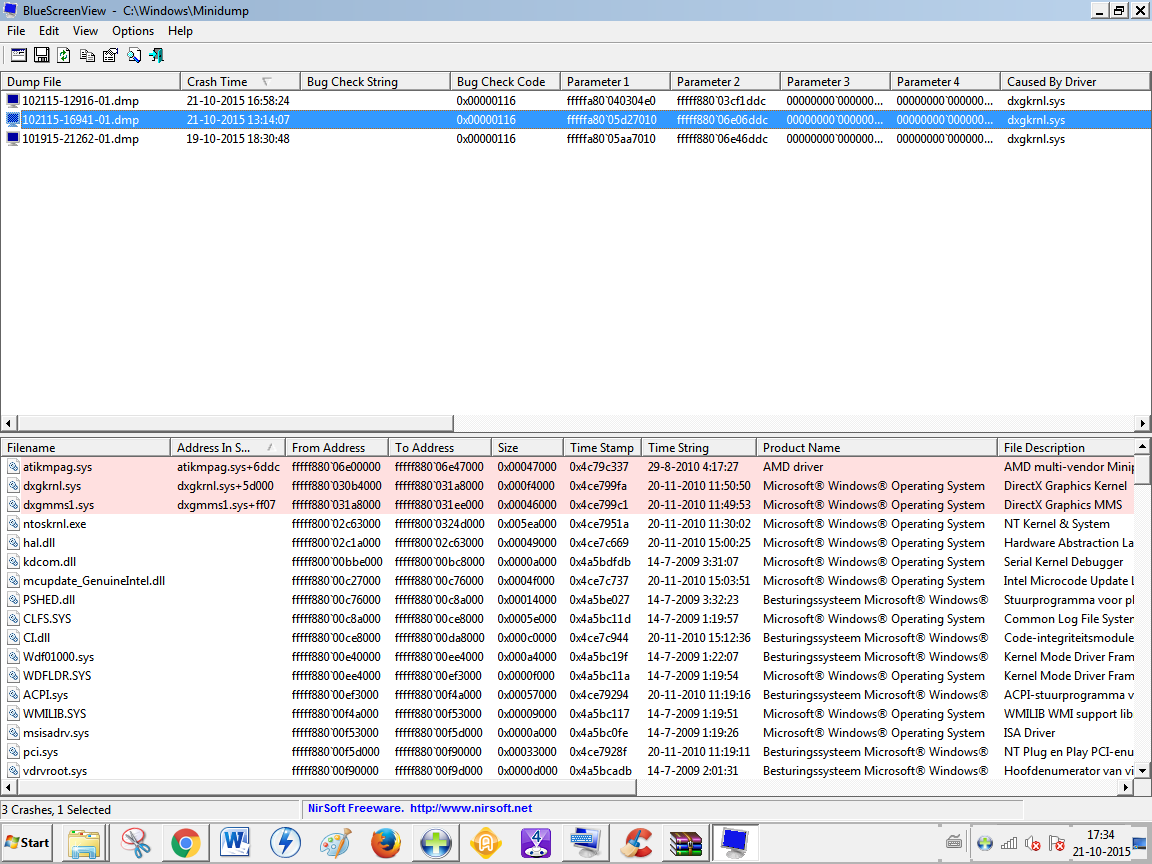This screenshot has height=864, width=1152.
Task: Sort drivers by the Product Name column header
Action: (x=876, y=447)
